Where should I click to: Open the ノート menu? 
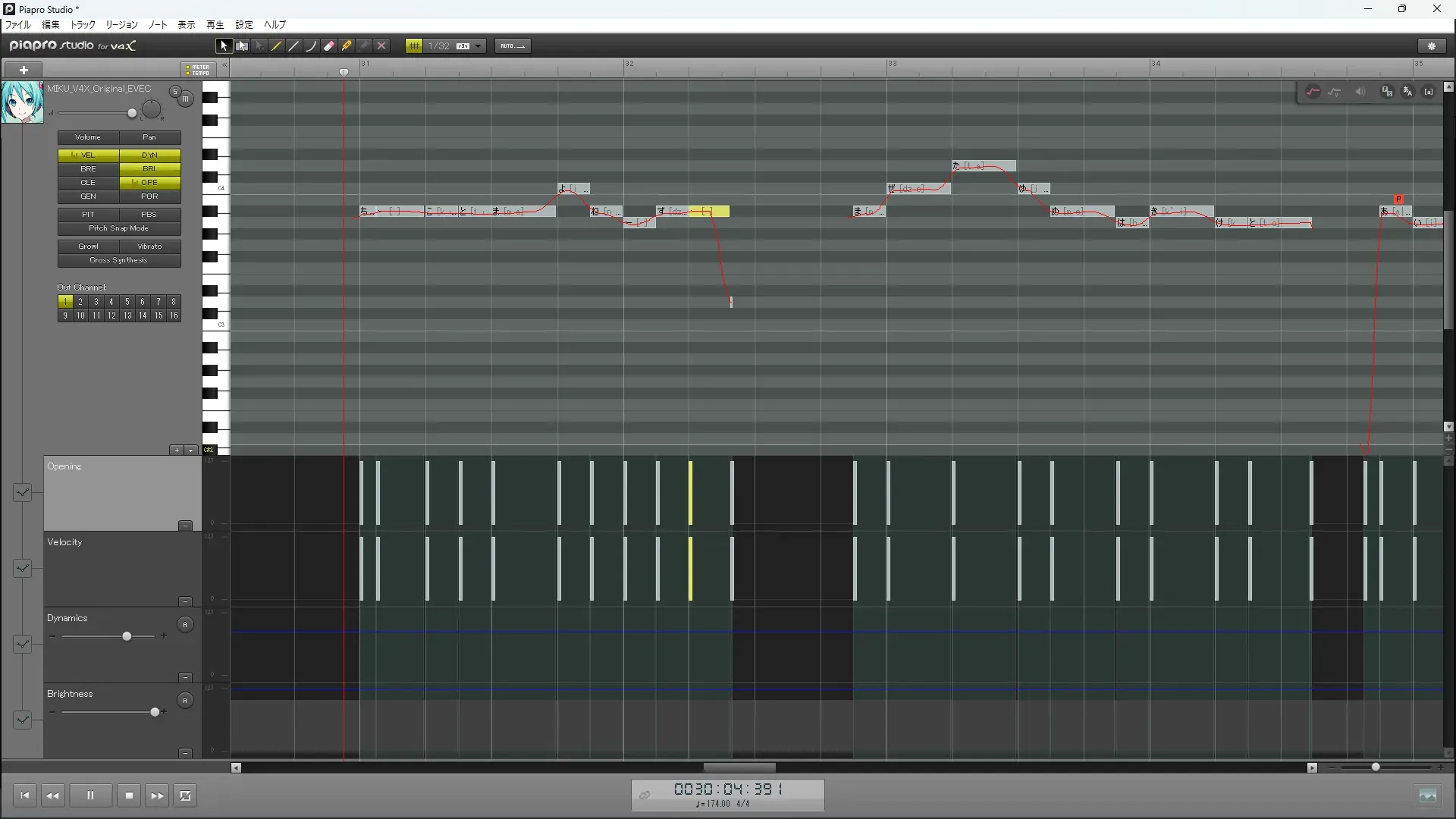[x=157, y=24]
